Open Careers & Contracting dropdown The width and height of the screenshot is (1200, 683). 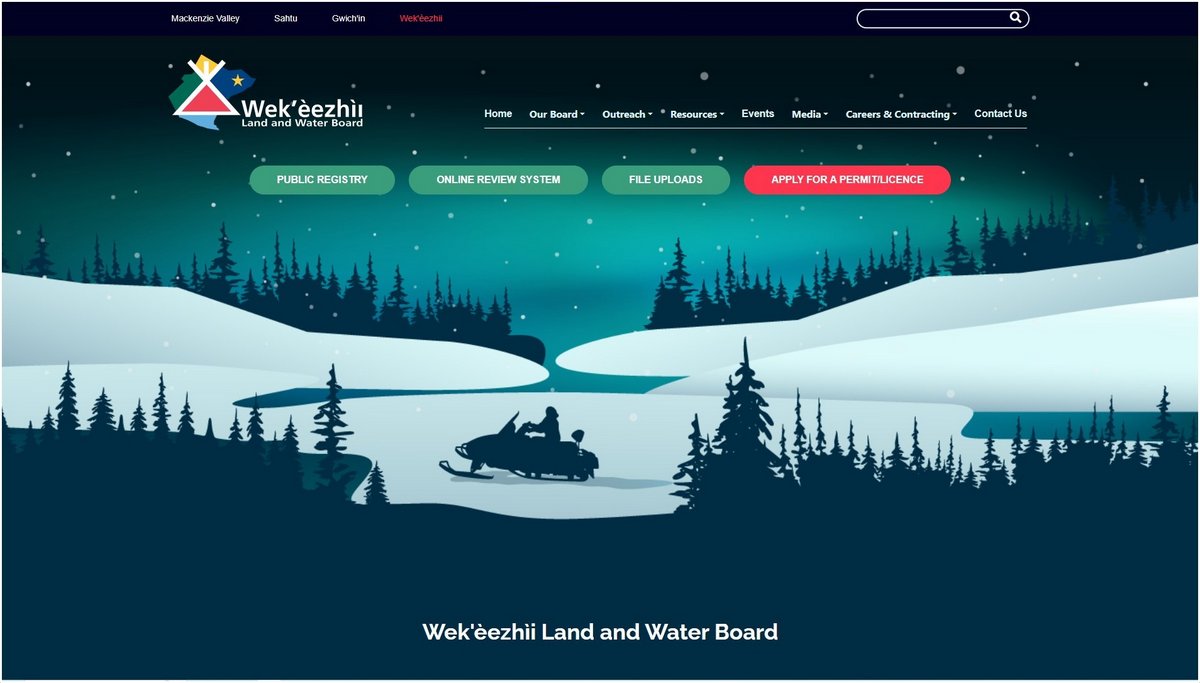pos(901,114)
